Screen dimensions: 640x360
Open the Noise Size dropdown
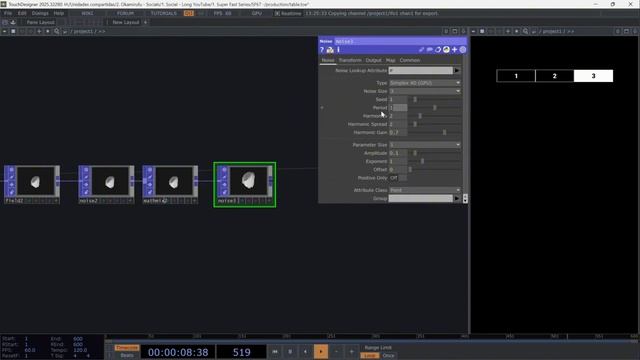tap(425, 91)
